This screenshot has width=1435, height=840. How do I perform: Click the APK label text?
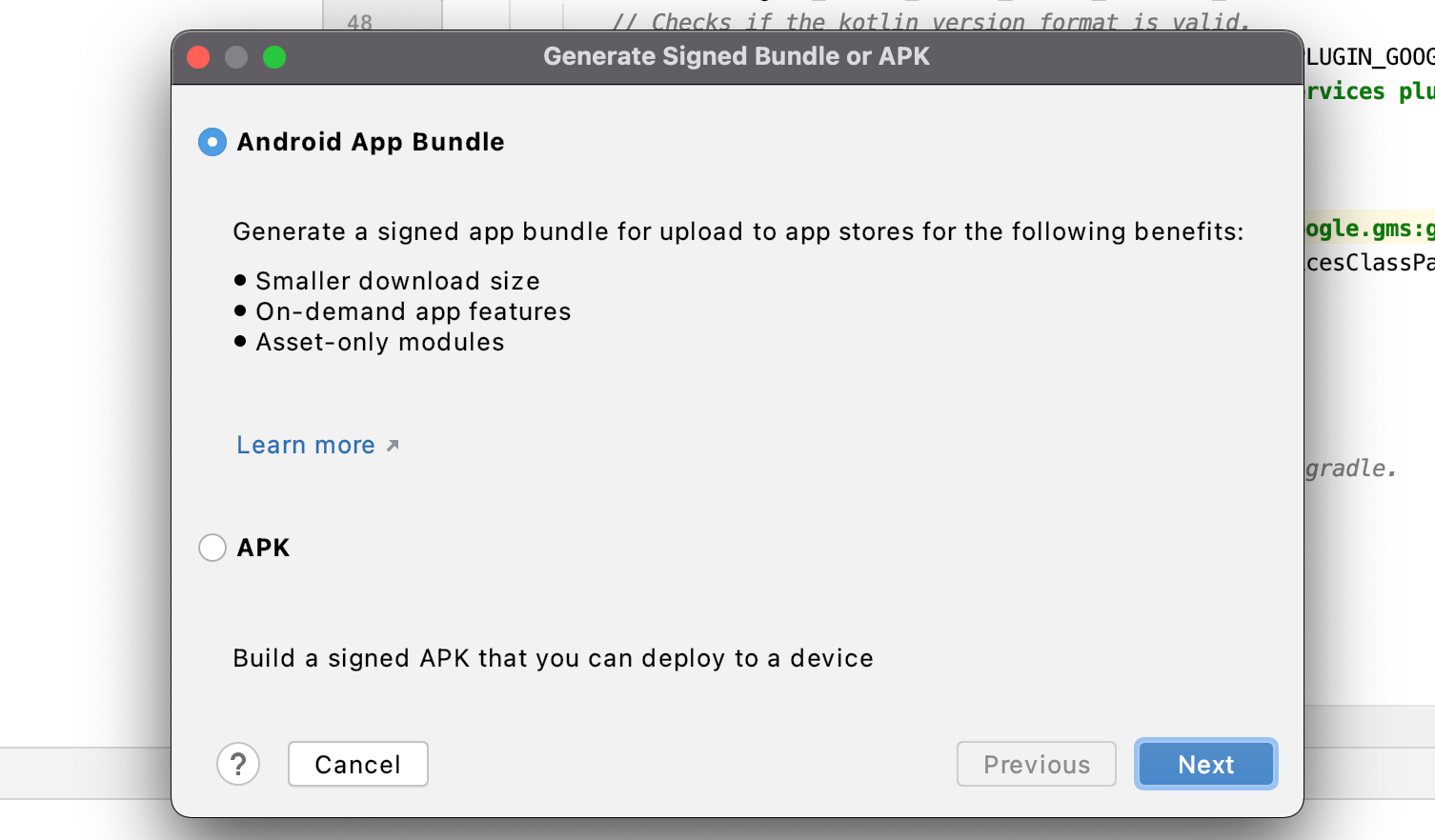(264, 548)
